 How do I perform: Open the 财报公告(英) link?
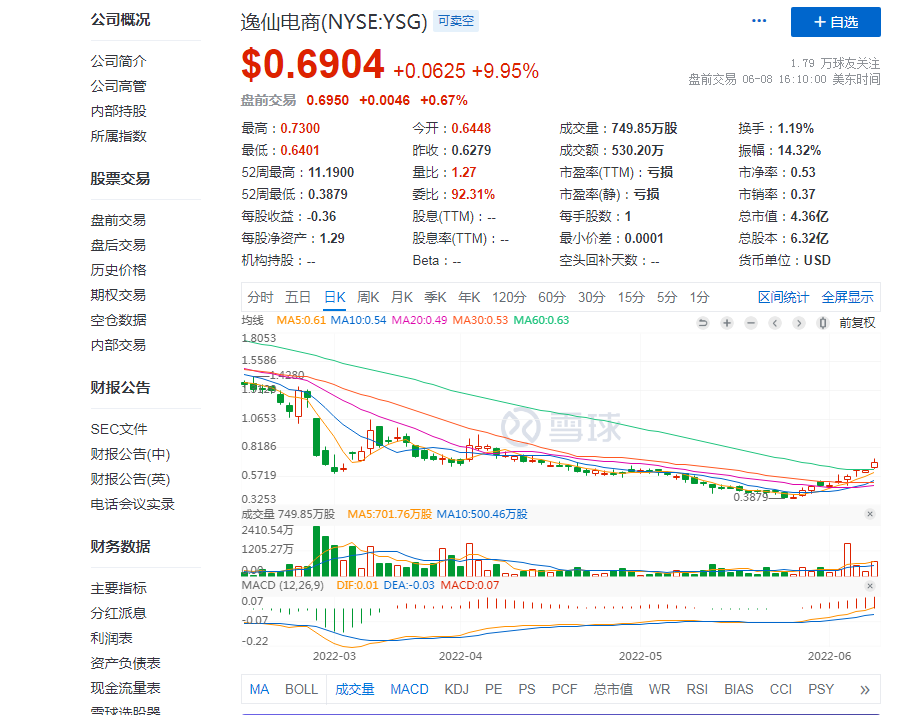click(130, 479)
